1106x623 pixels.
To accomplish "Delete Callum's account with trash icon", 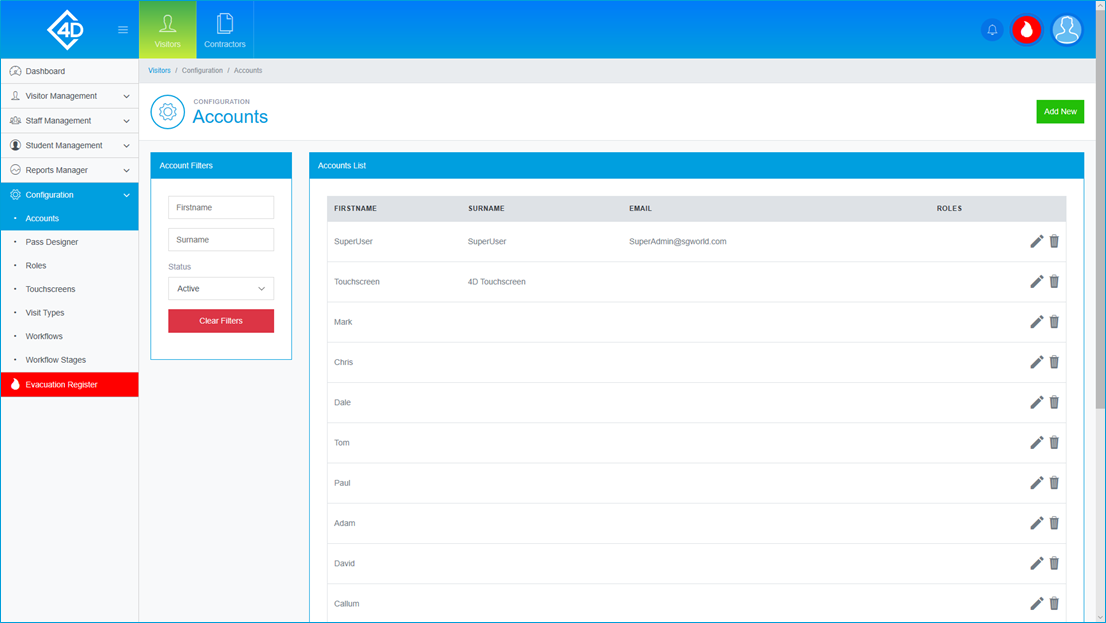I will pos(1054,603).
